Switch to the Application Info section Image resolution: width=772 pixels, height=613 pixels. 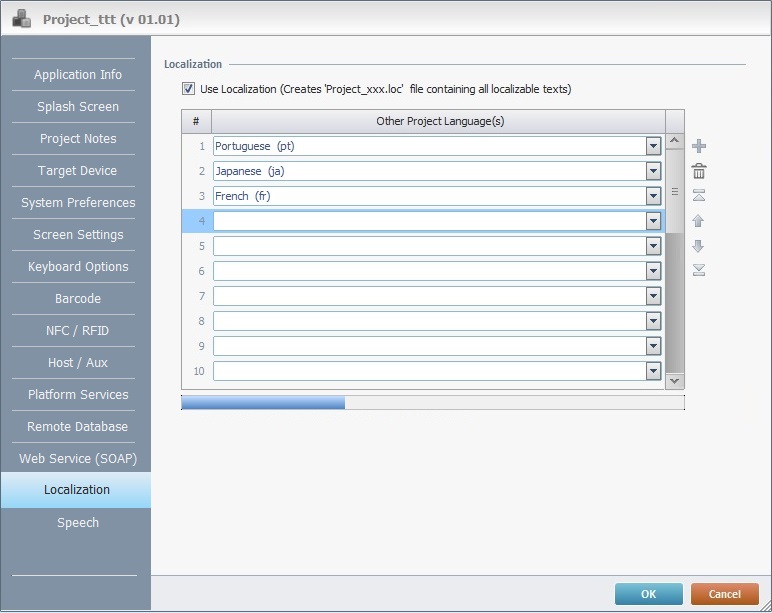tap(77, 75)
